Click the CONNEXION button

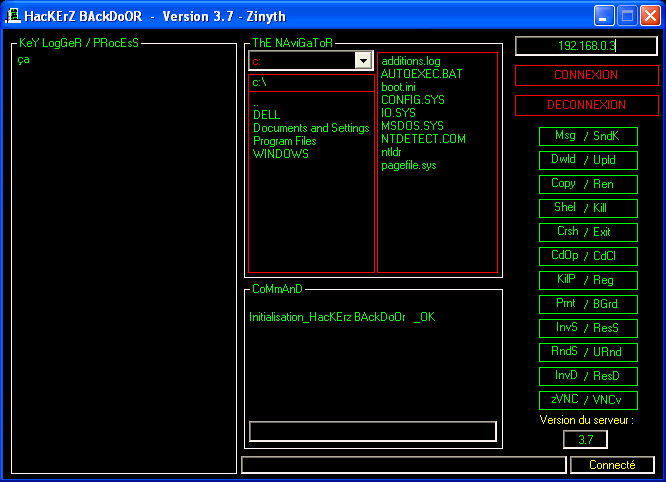tap(586, 75)
